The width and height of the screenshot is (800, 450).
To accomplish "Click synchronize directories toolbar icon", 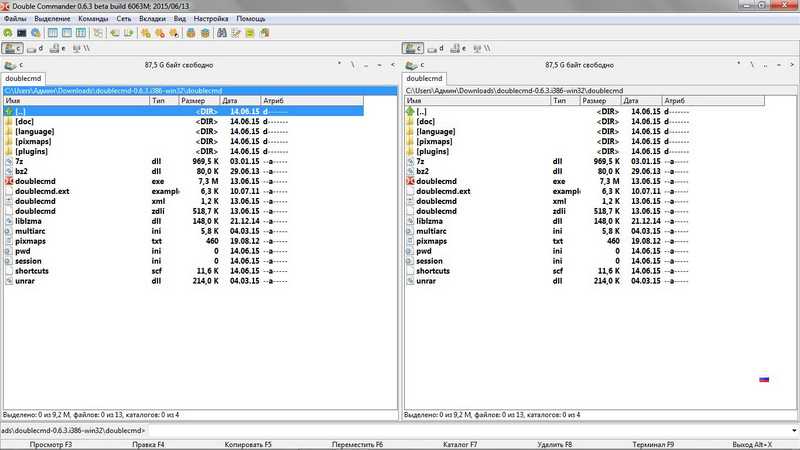I will point(249,33).
